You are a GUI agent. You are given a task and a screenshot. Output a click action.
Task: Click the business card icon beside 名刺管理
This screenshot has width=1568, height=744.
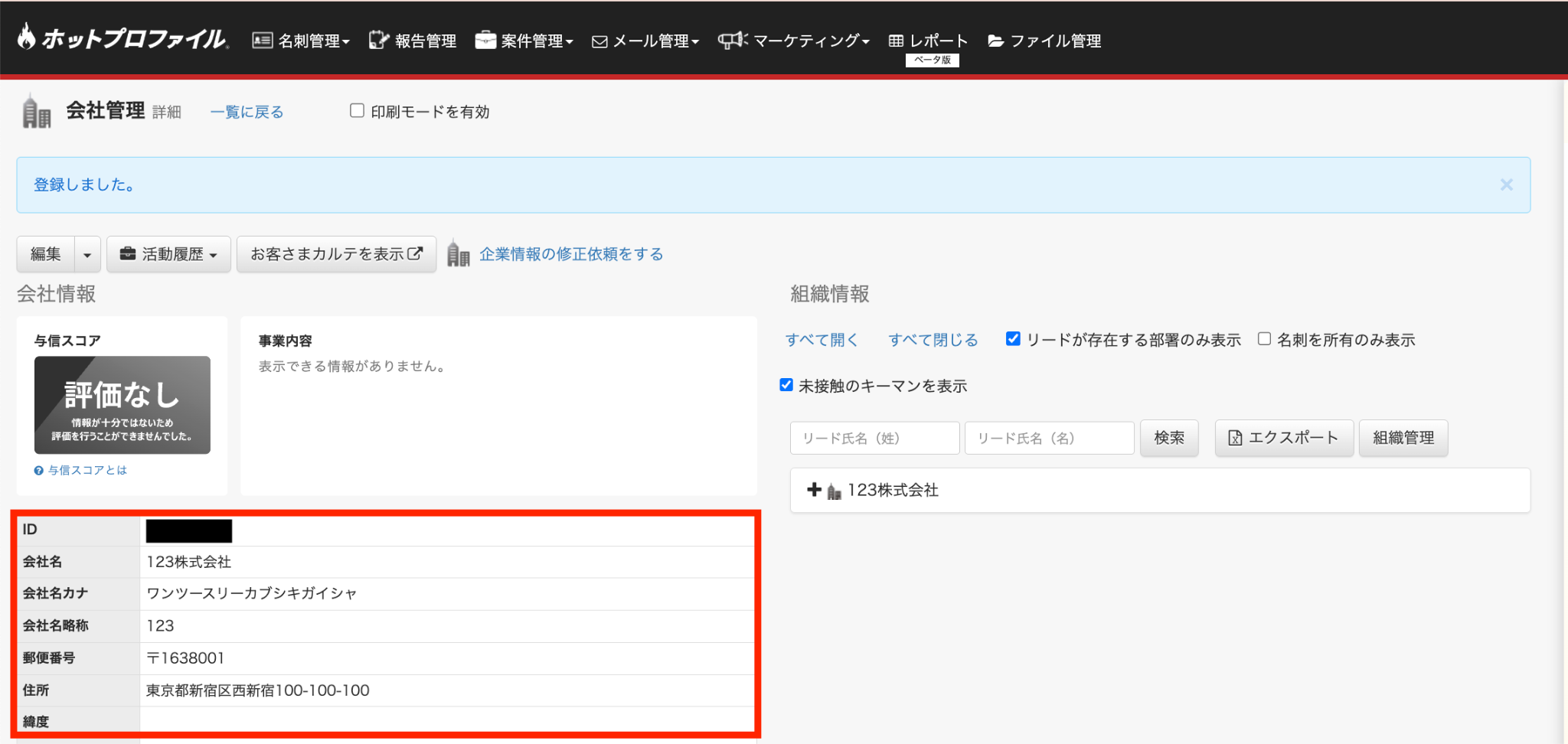(x=263, y=41)
